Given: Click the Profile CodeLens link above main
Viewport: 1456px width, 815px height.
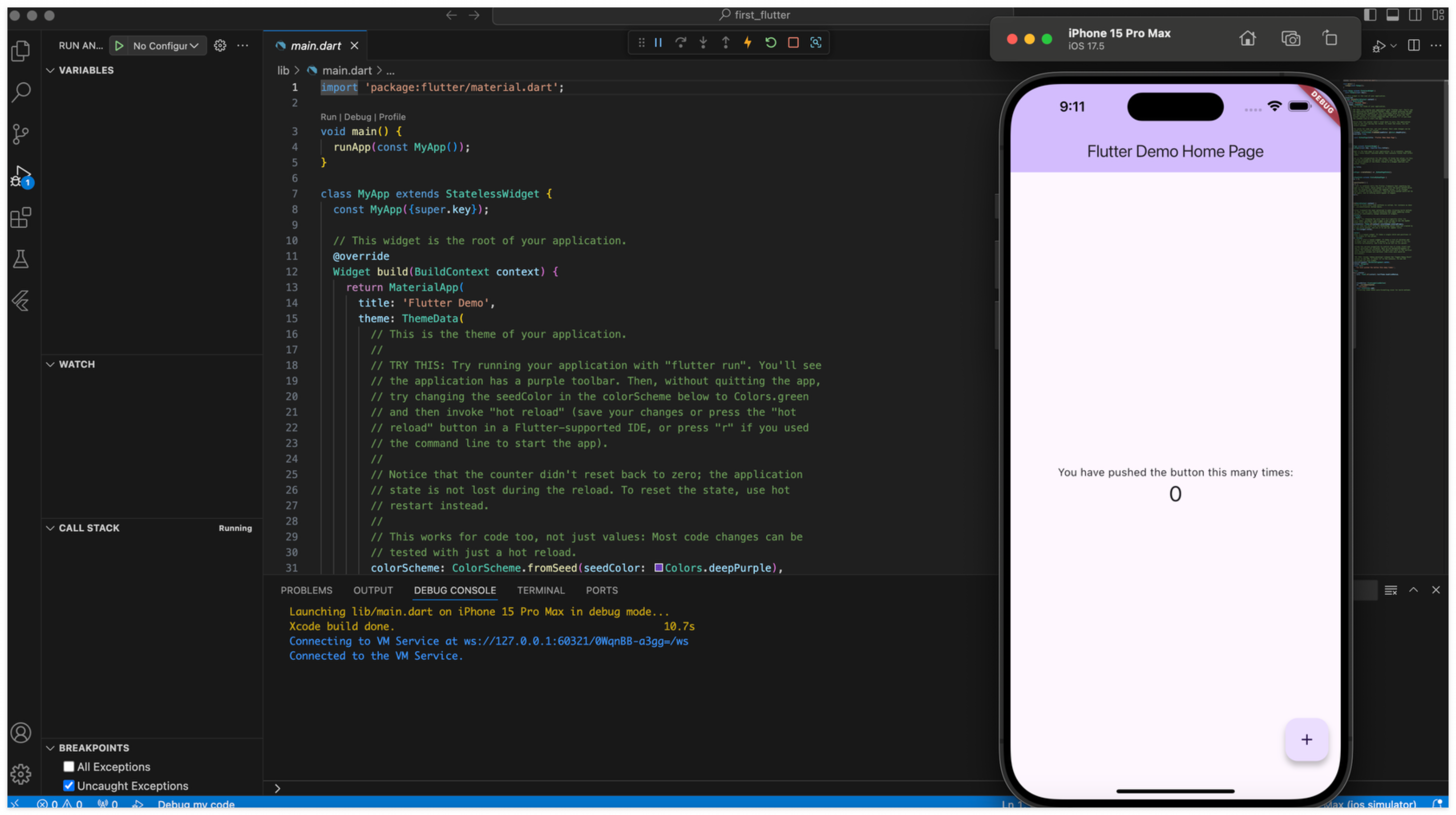Looking at the screenshot, I should coord(392,117).
